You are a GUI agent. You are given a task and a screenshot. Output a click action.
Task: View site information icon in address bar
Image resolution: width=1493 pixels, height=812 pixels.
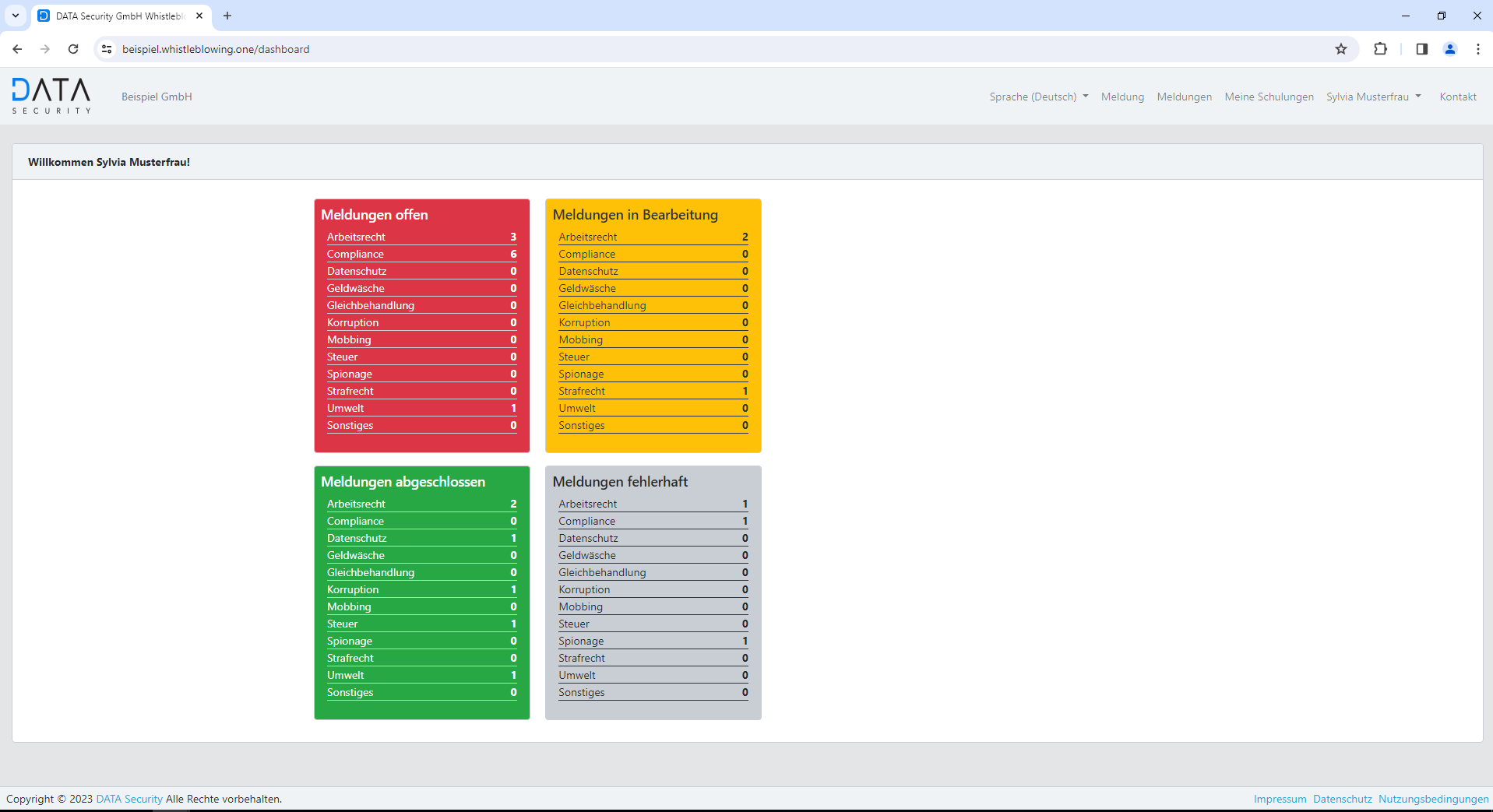point(107,49)
